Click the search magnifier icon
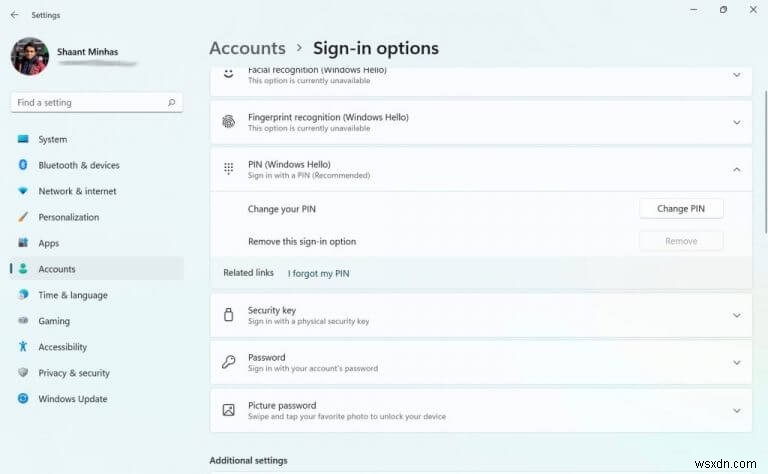Viewport: 768px width, 474px height. (172, 102)
